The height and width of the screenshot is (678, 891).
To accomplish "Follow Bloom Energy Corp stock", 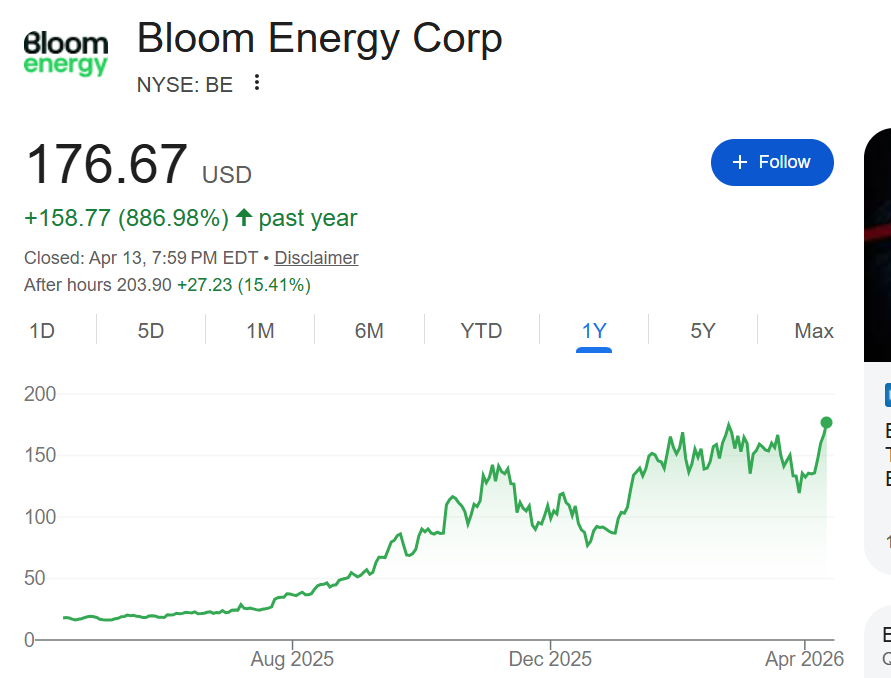I will [x=772, y=162].
